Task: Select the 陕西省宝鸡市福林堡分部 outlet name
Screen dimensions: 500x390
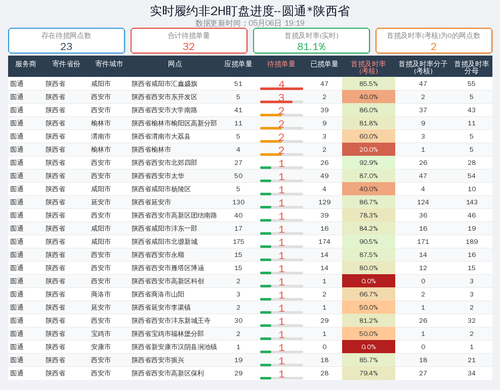Action: 168,334
